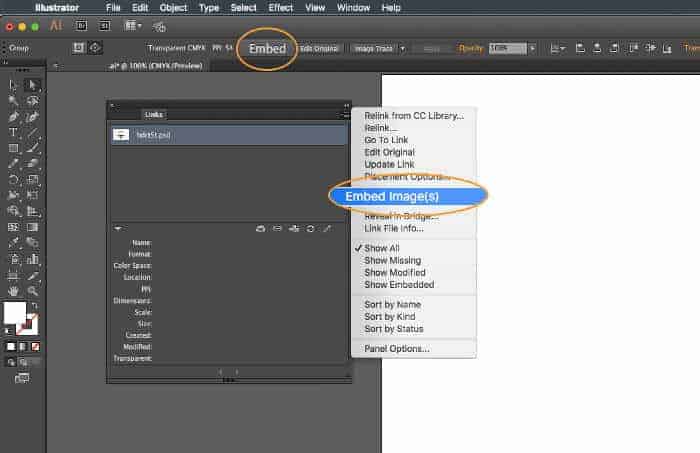Open the Links panel flyout menu
The image size is (700, 453).
pyautogui.click(x=345, y=115)
